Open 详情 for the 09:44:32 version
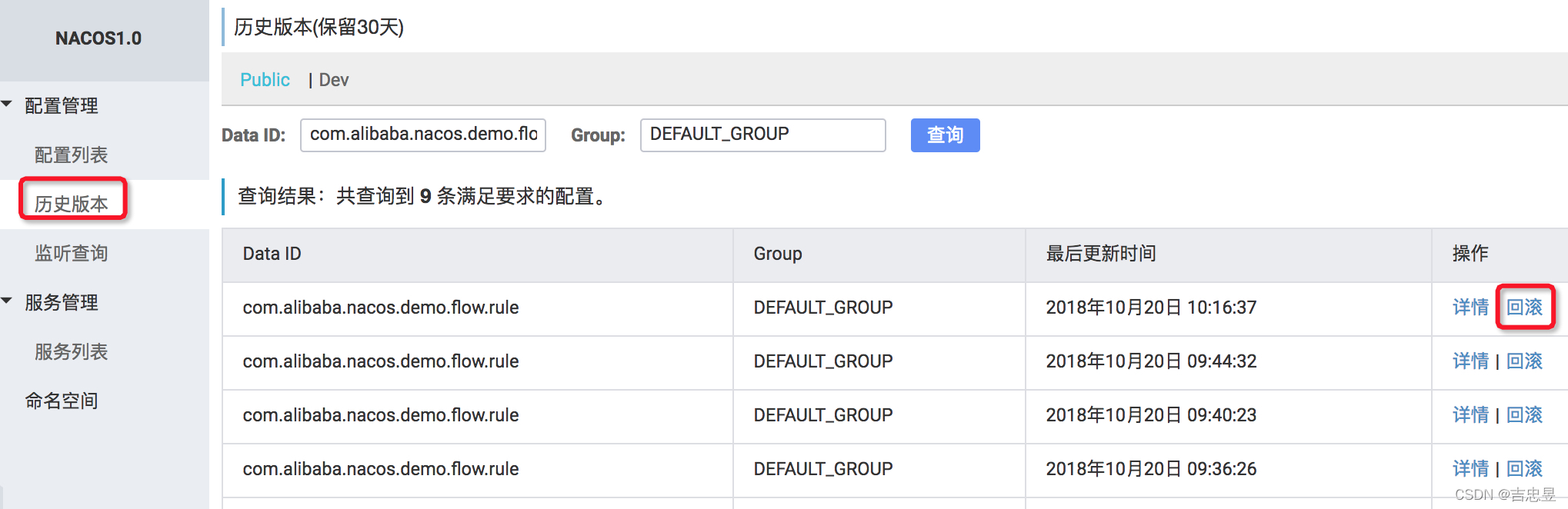 1470,361
